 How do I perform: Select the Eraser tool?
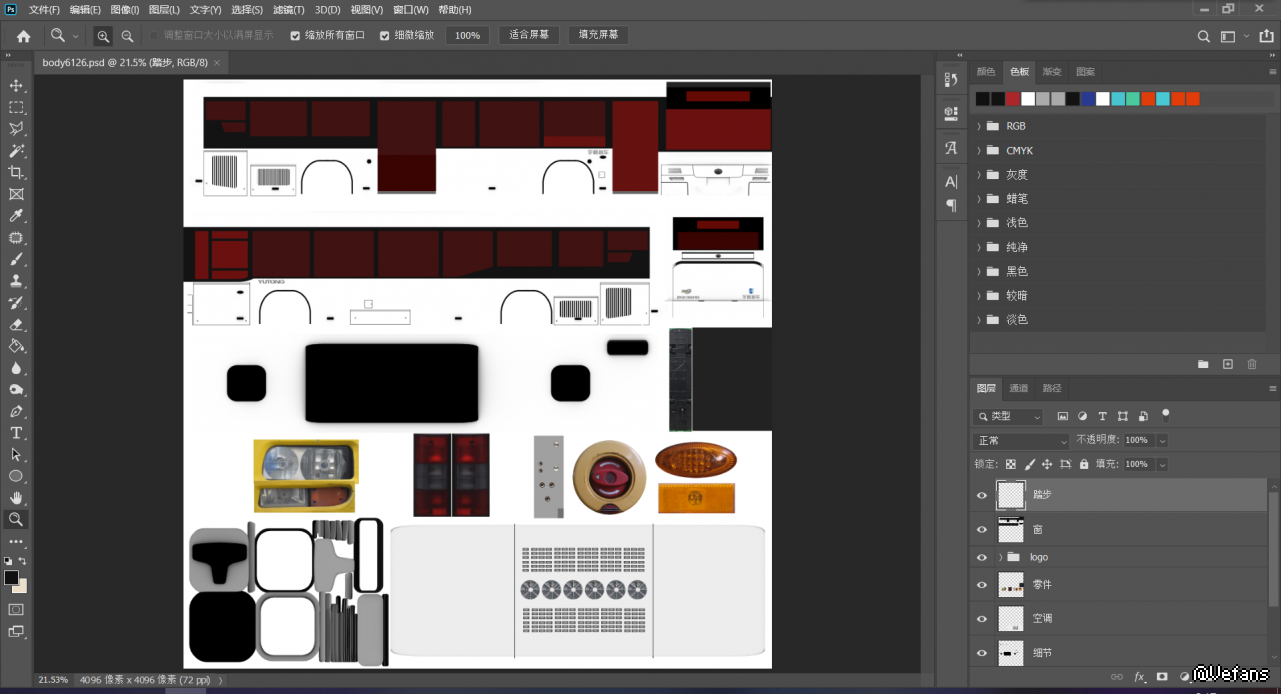tap(16, 324)
